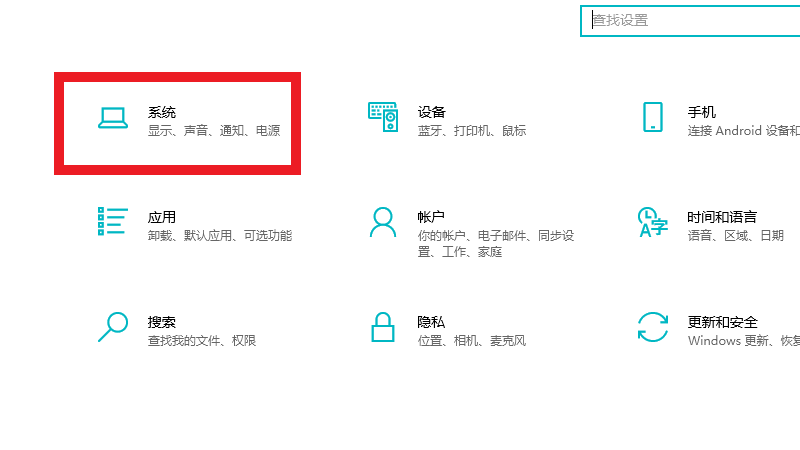
Task: Click the keyboard and speaker 设备 icon
Action: pyautogui.click(x=383, y=117)
